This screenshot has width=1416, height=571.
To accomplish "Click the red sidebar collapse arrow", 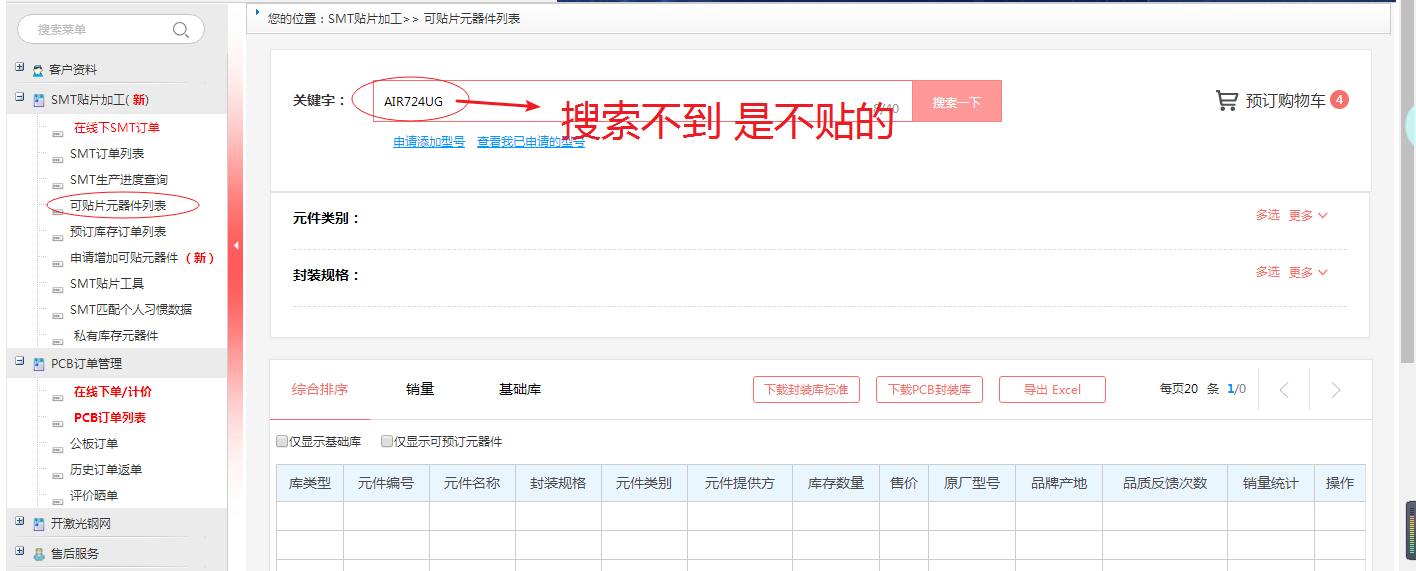I will (236, 245).
